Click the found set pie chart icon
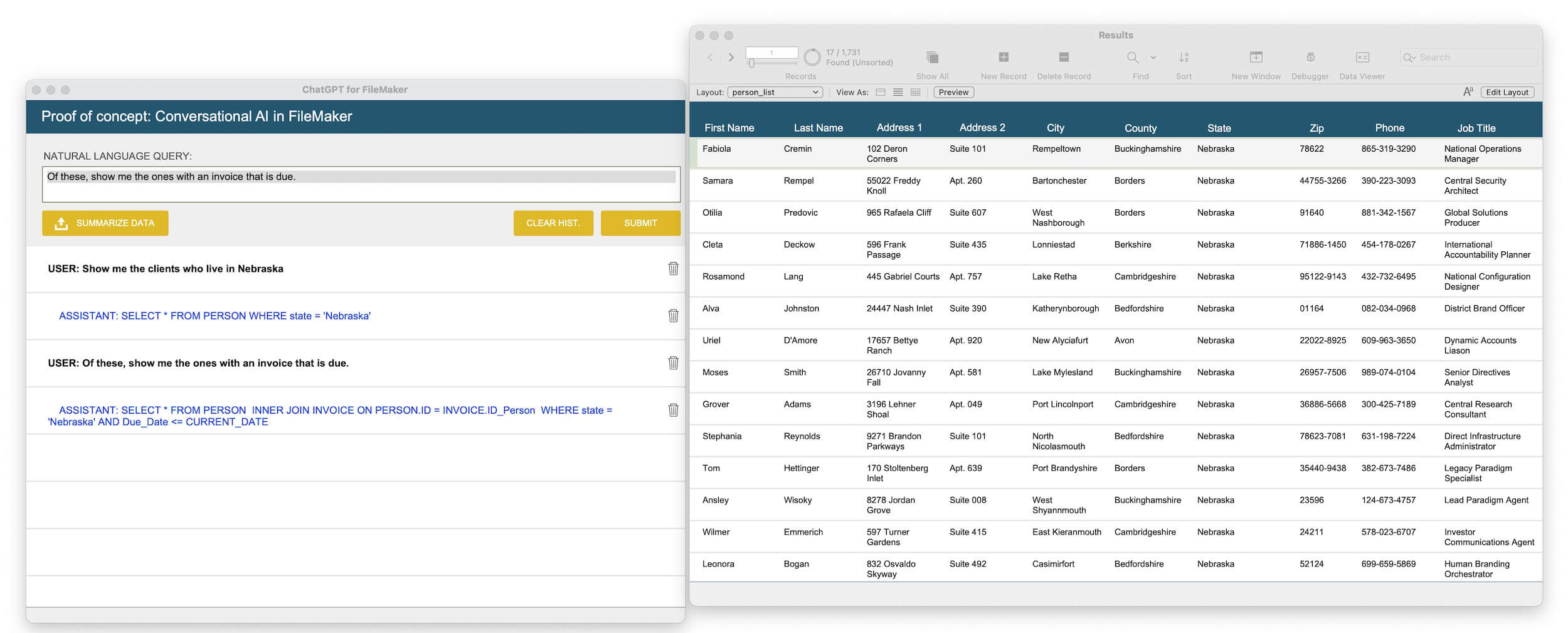 812,58
